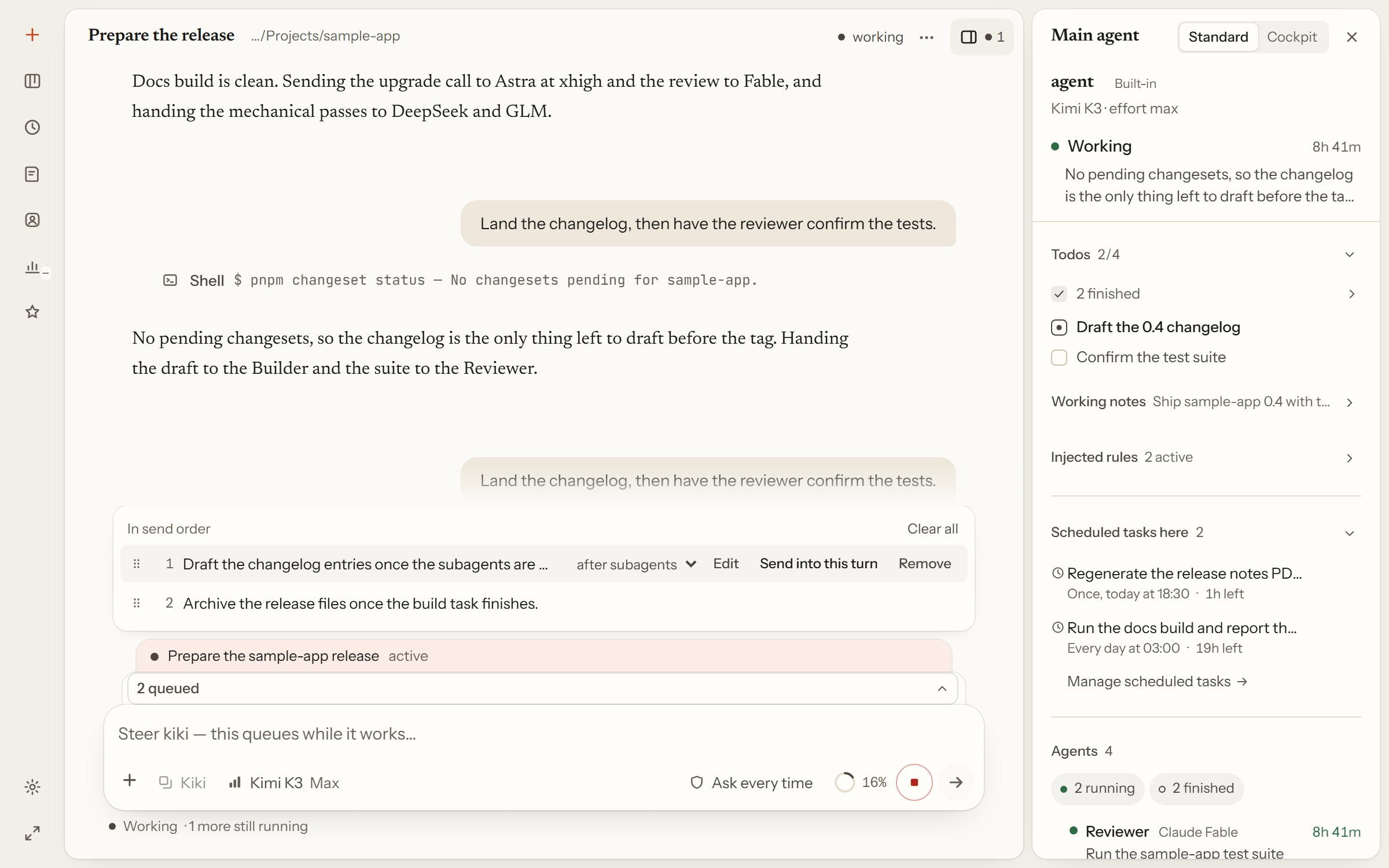Close the Main agent panel

tap(1352, 37)
